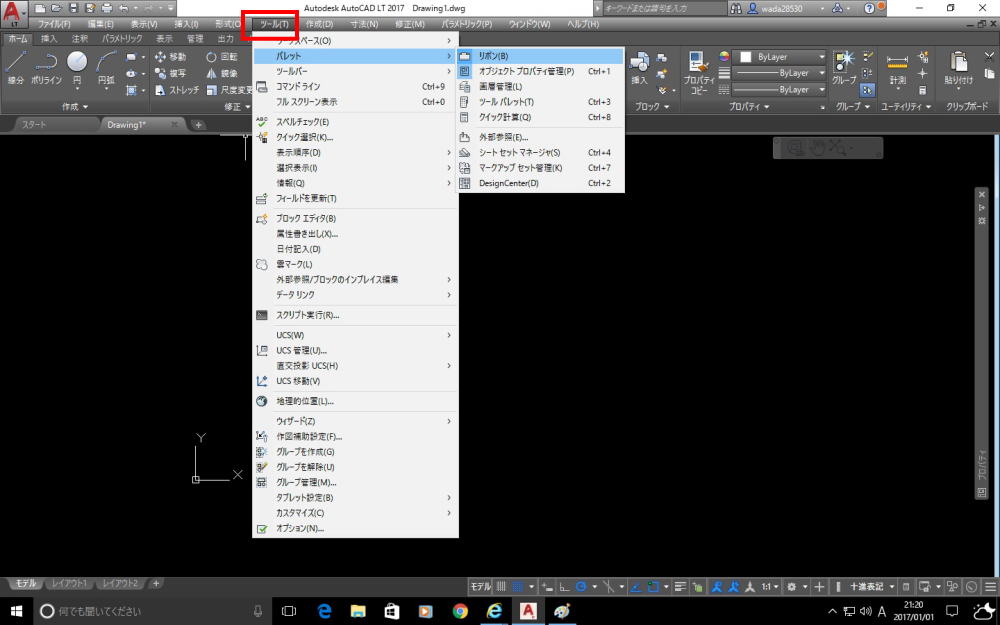Image resolution: width=1000 pixels, height=625 pixels.
Task: Click the Save icon in quick access toolbar
Action: (73, 8)
